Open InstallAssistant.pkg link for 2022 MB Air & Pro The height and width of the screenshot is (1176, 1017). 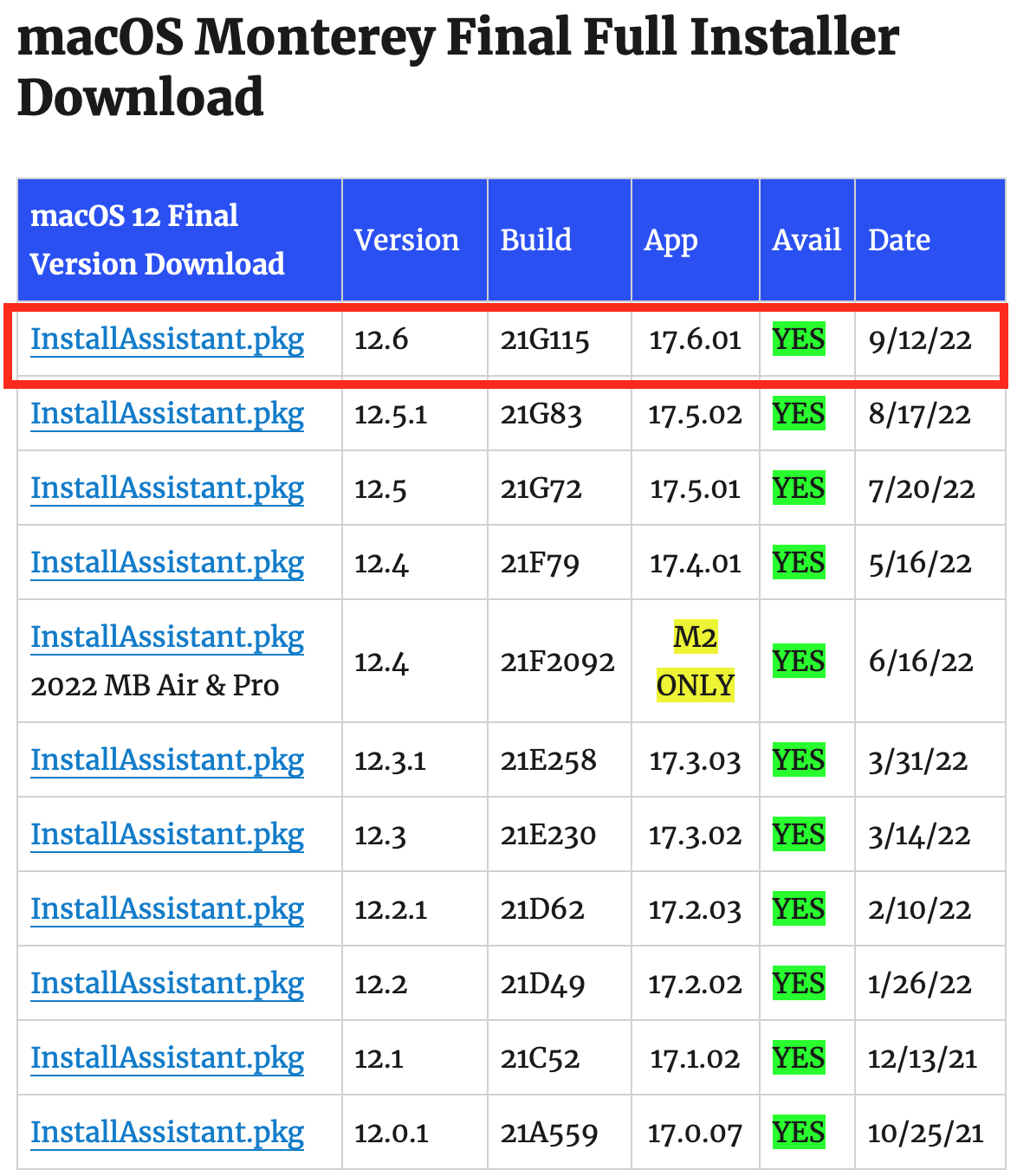coord(167,637)
